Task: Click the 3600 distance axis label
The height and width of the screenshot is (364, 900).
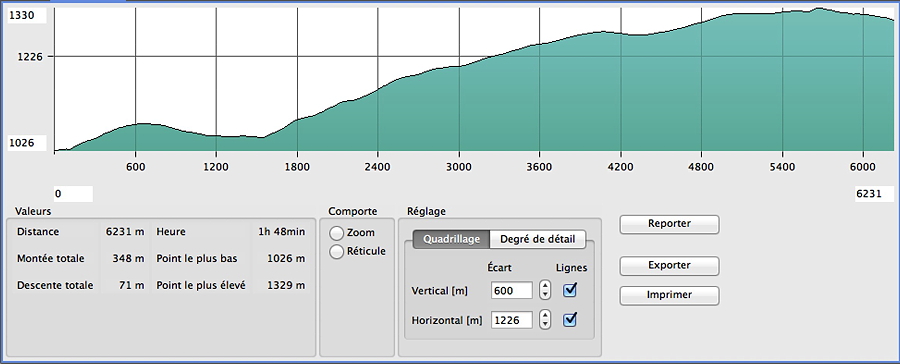Action: pos(540,166)
